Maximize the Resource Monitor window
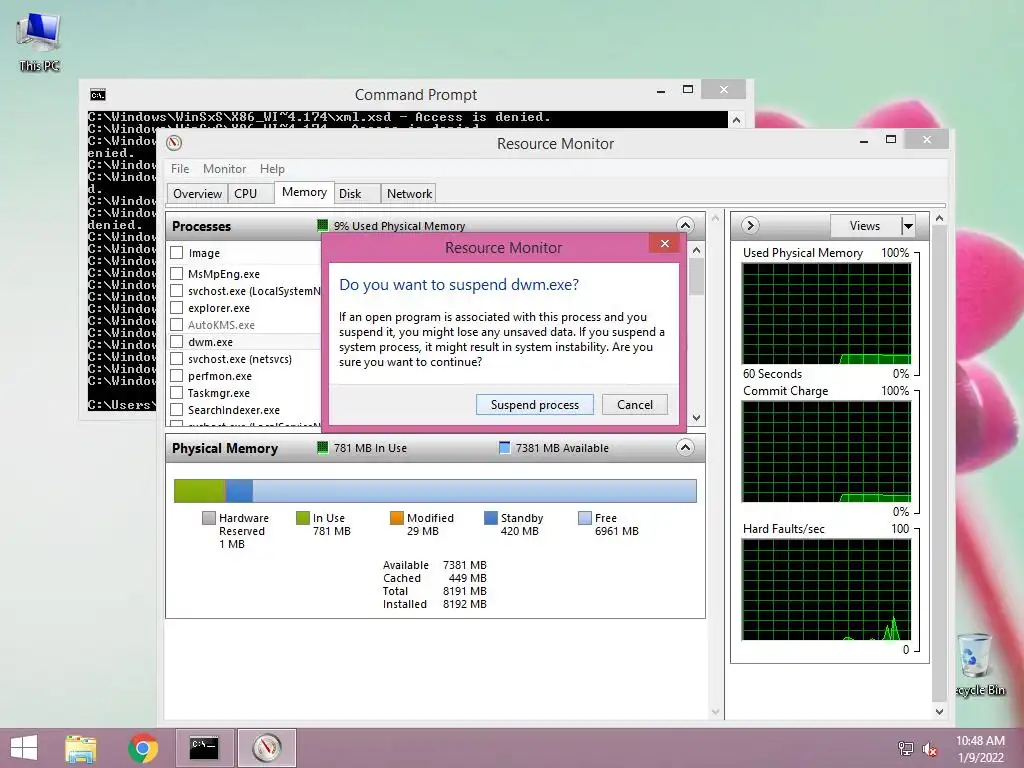Image resolution: width=1024 pixels, height=768 pixels. (x=891, y=140)
